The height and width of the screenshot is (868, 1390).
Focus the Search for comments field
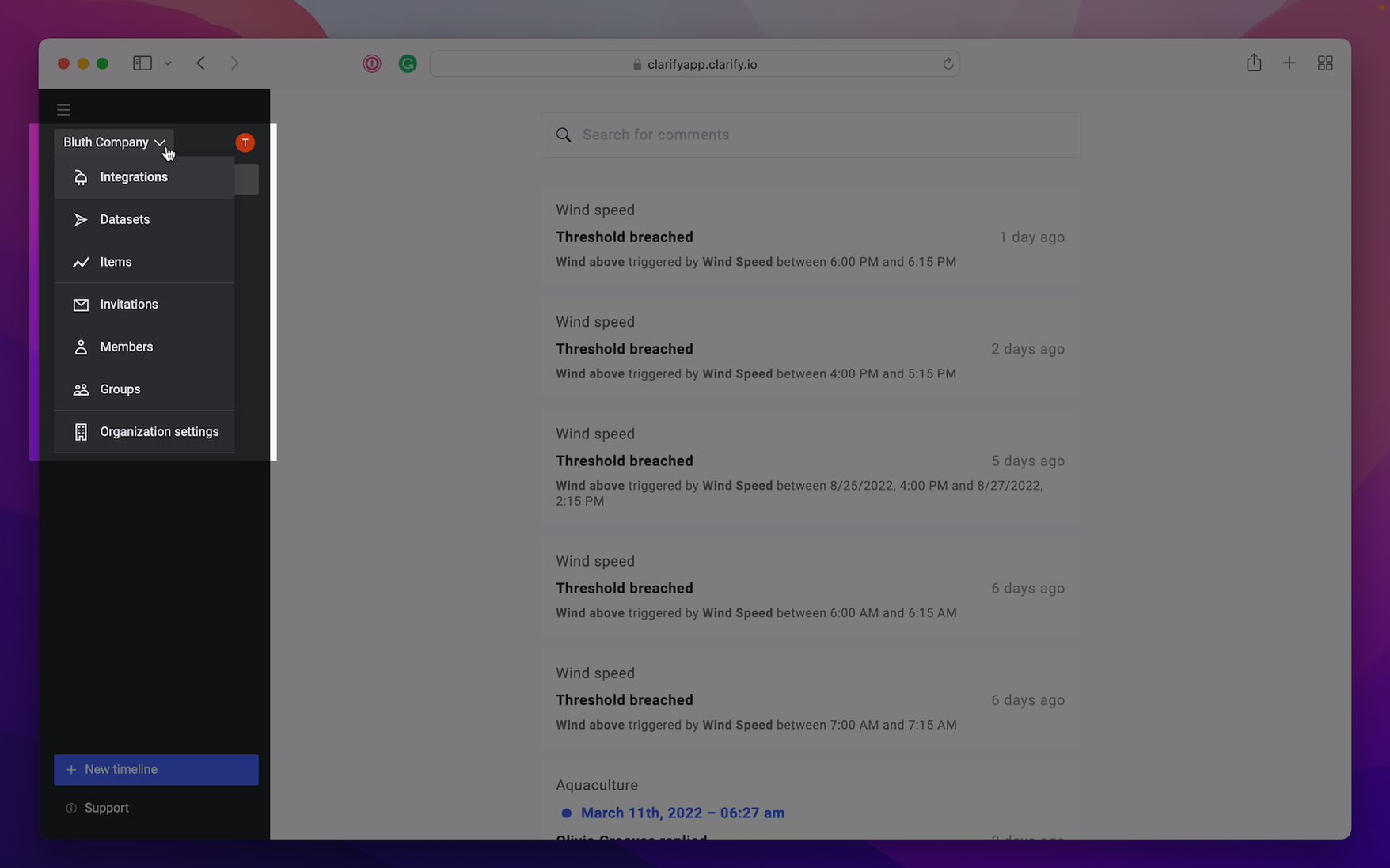(811, 135)
